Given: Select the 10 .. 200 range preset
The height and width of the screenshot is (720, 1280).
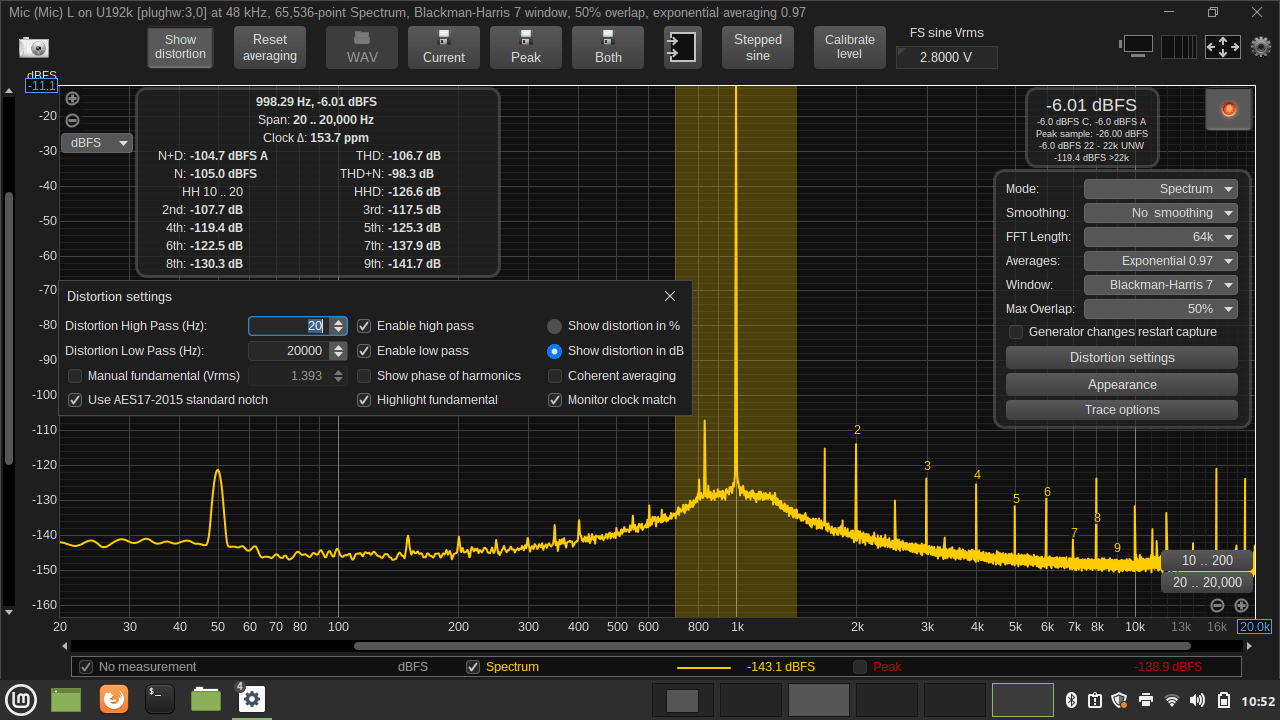Looking at the screenshot, I should click(x=1207, y=560).
